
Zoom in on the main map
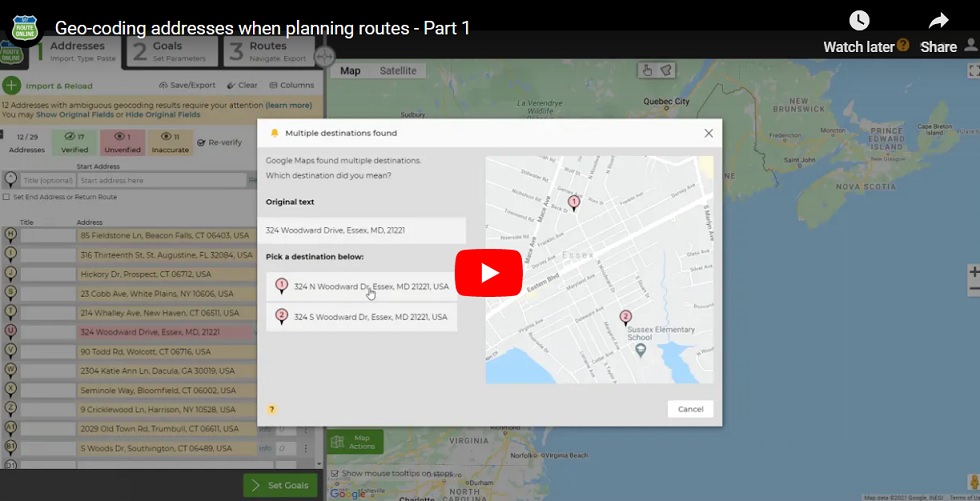pos(974,272)
